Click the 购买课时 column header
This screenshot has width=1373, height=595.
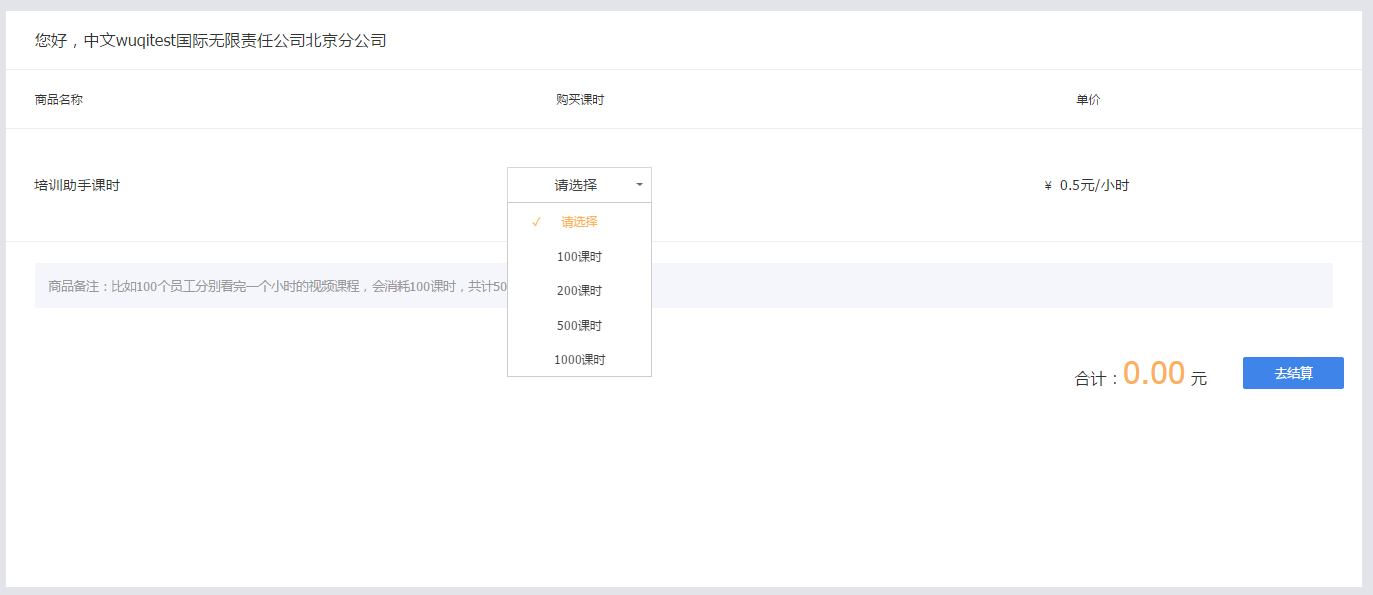click(x=580, y=100)
